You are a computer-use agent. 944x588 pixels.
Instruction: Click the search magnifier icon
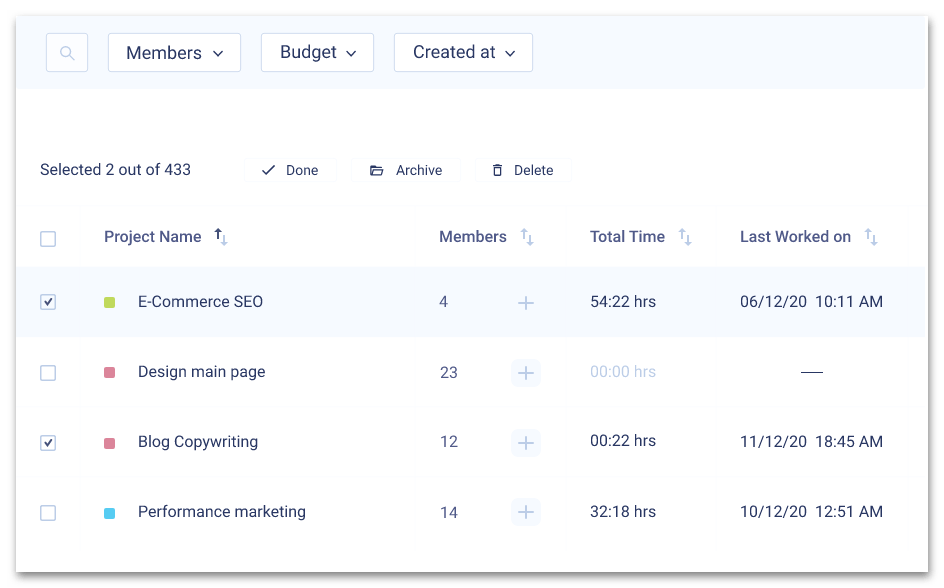[67, 53]
